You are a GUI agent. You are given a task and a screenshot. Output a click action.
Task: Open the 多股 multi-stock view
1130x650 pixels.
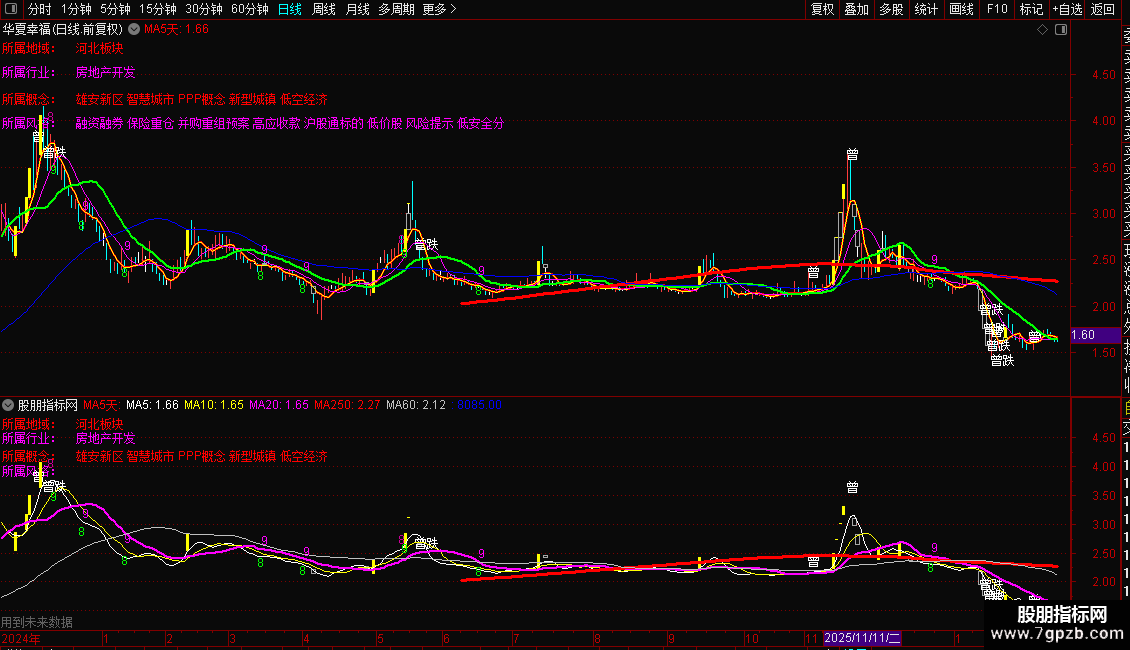891,9
